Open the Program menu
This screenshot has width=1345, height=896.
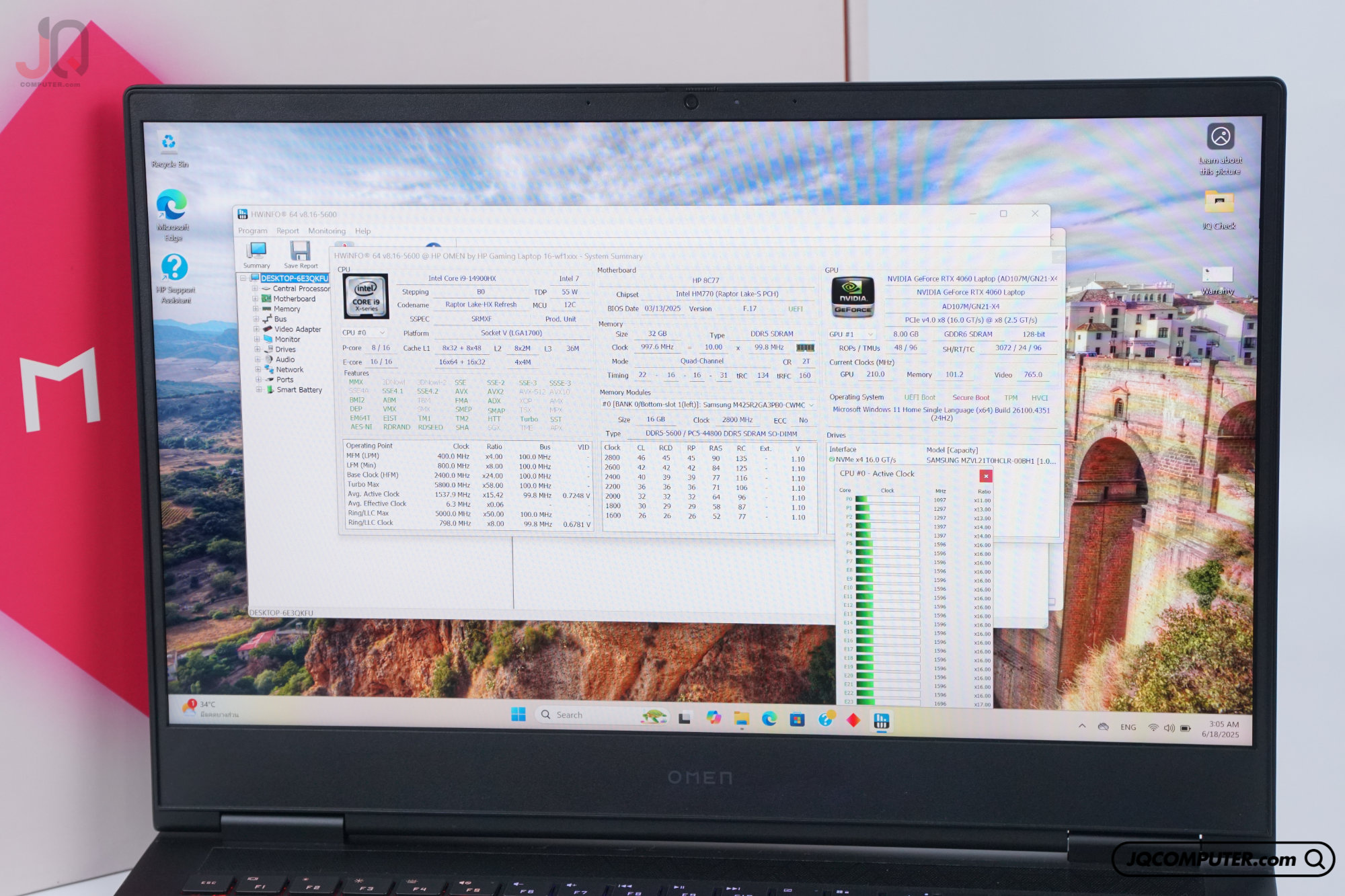(x=252, y=231)
